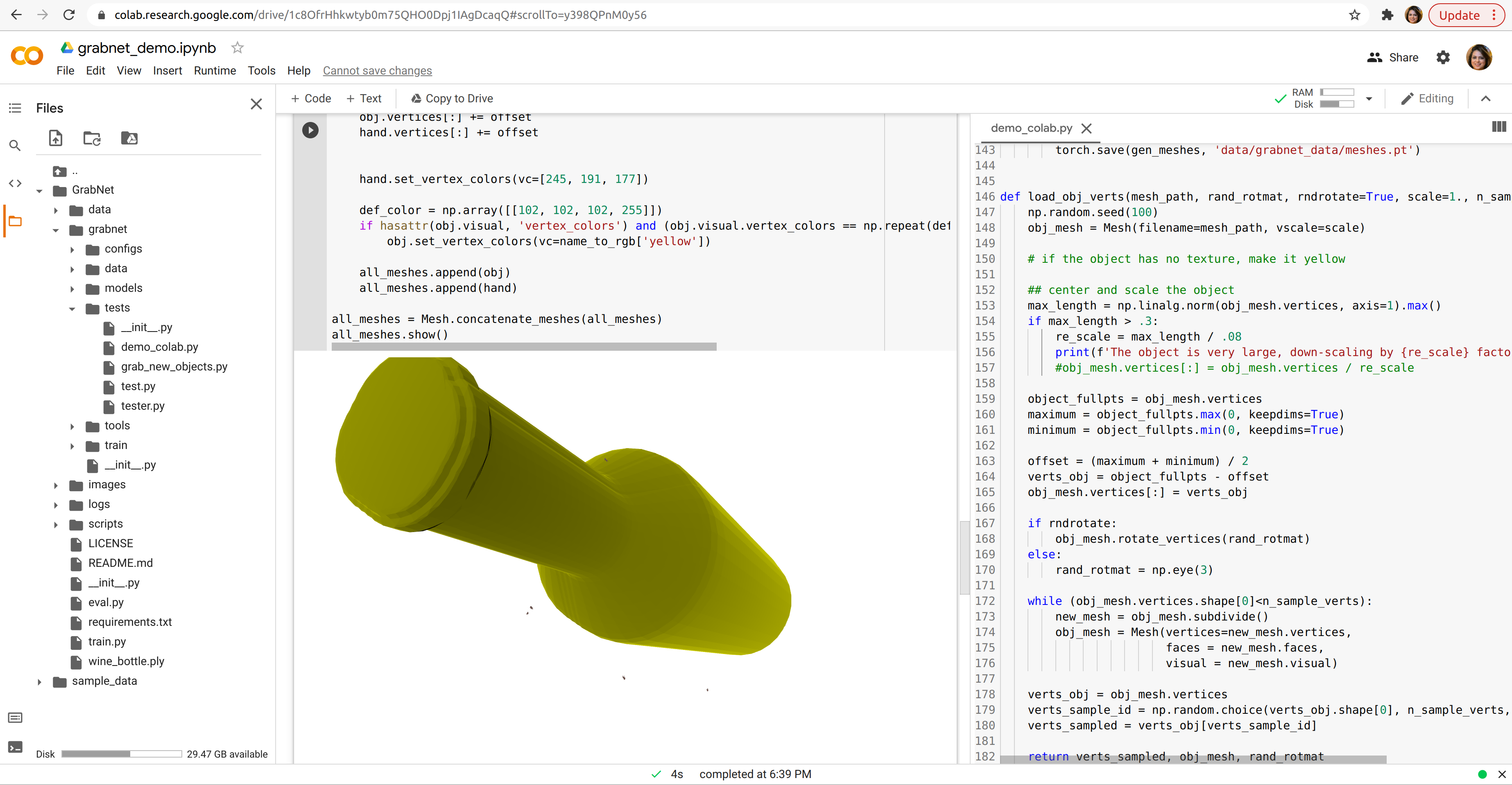Open the command palette icon

pyautogui.click(x=15, y=717)
